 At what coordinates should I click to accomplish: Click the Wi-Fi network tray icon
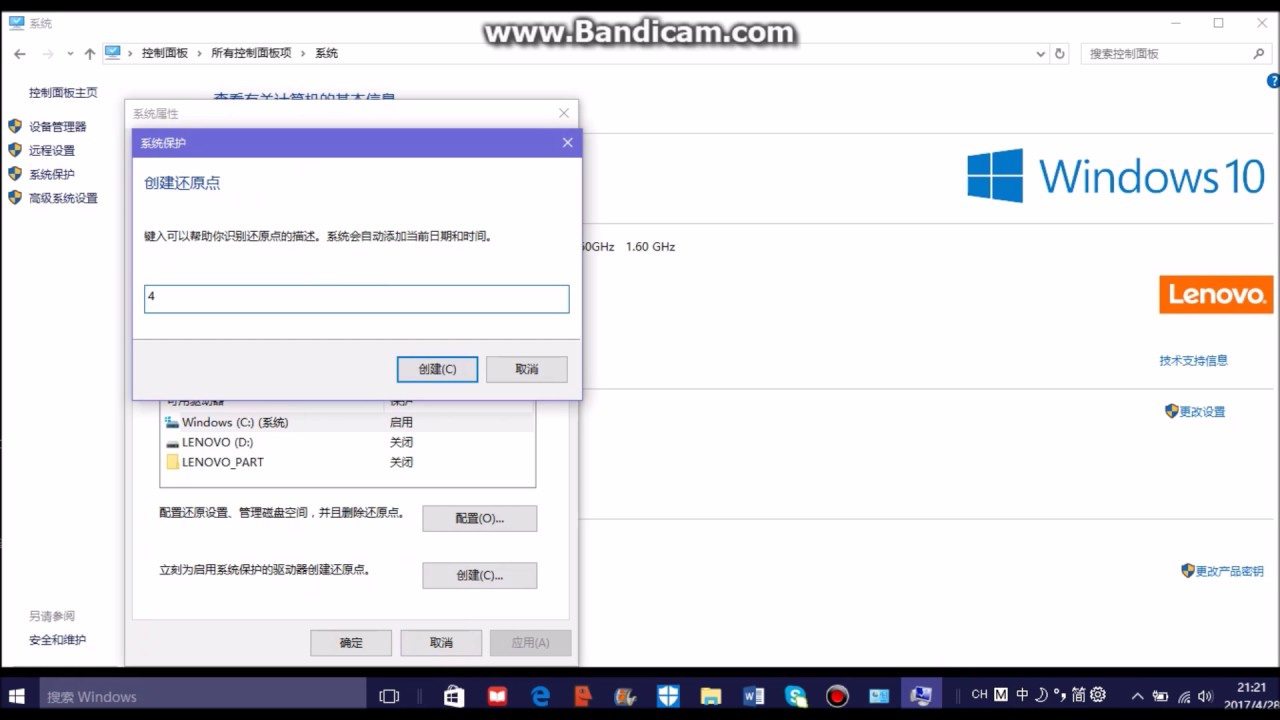pyautogui.click(x=1184, y=696)
